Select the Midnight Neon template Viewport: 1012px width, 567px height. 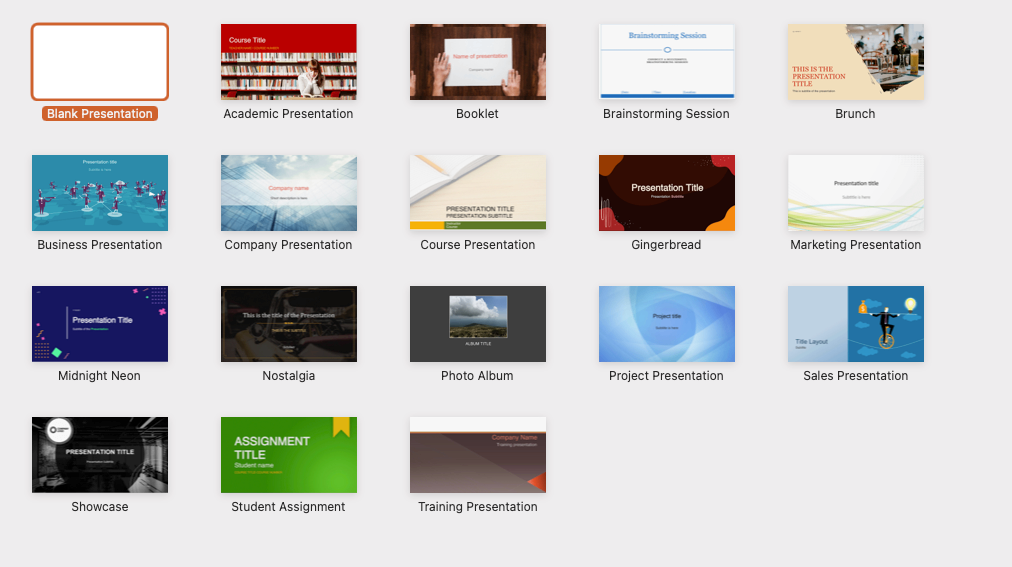coord(100,324)
